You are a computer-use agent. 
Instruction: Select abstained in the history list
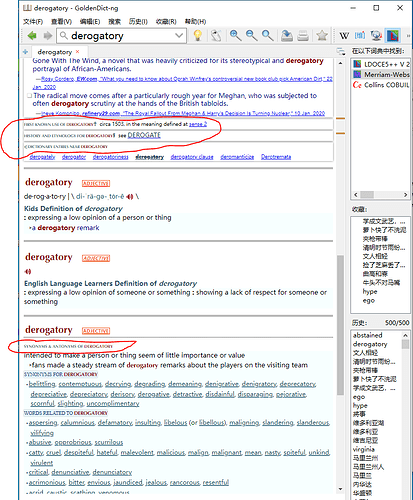(x=368, y=335)
